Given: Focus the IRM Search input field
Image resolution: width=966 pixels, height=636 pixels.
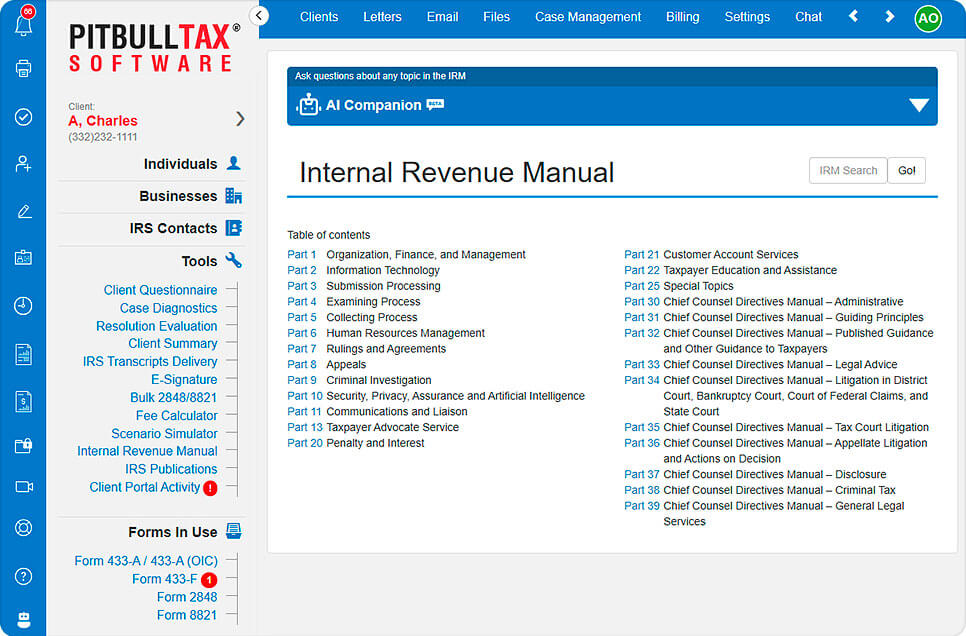Looking at the screenshot, I should 848,171.
